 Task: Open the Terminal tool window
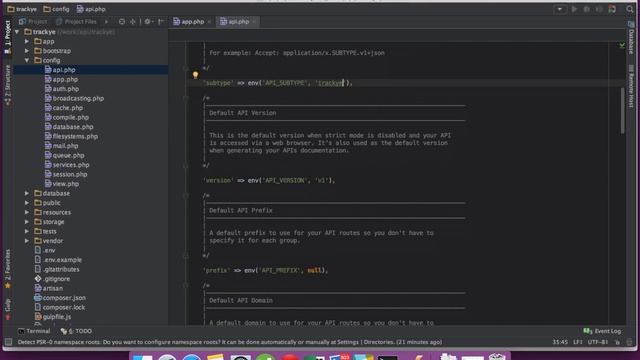click(x=34, y=331)
